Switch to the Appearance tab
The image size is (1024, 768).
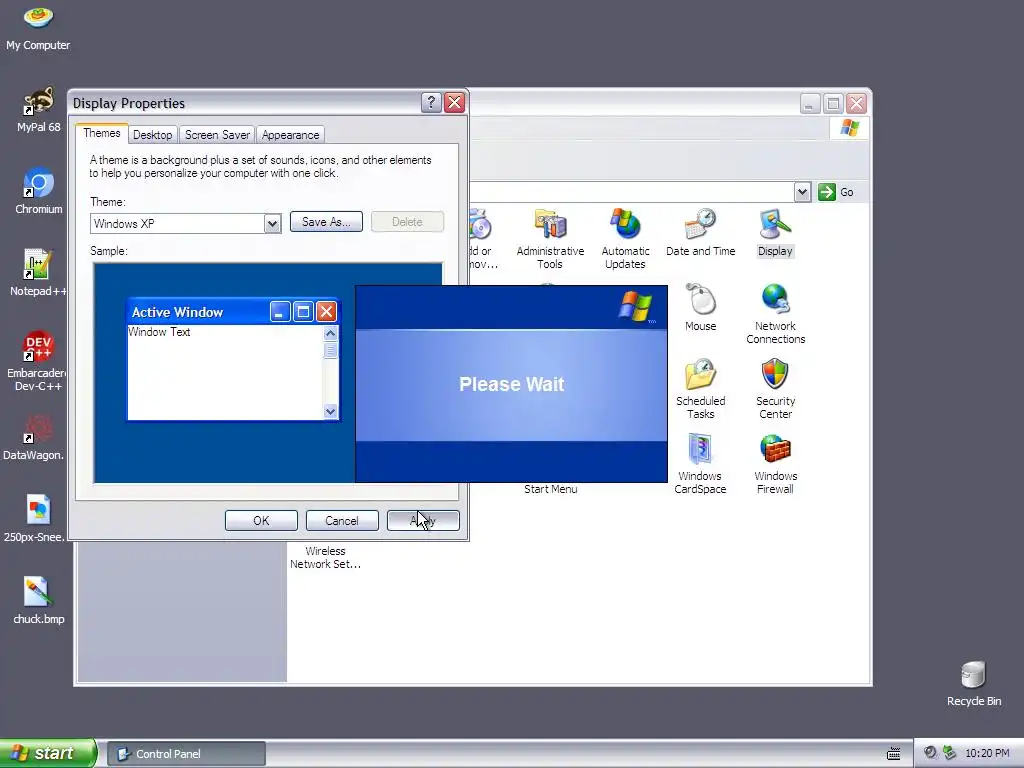[291, 135]
